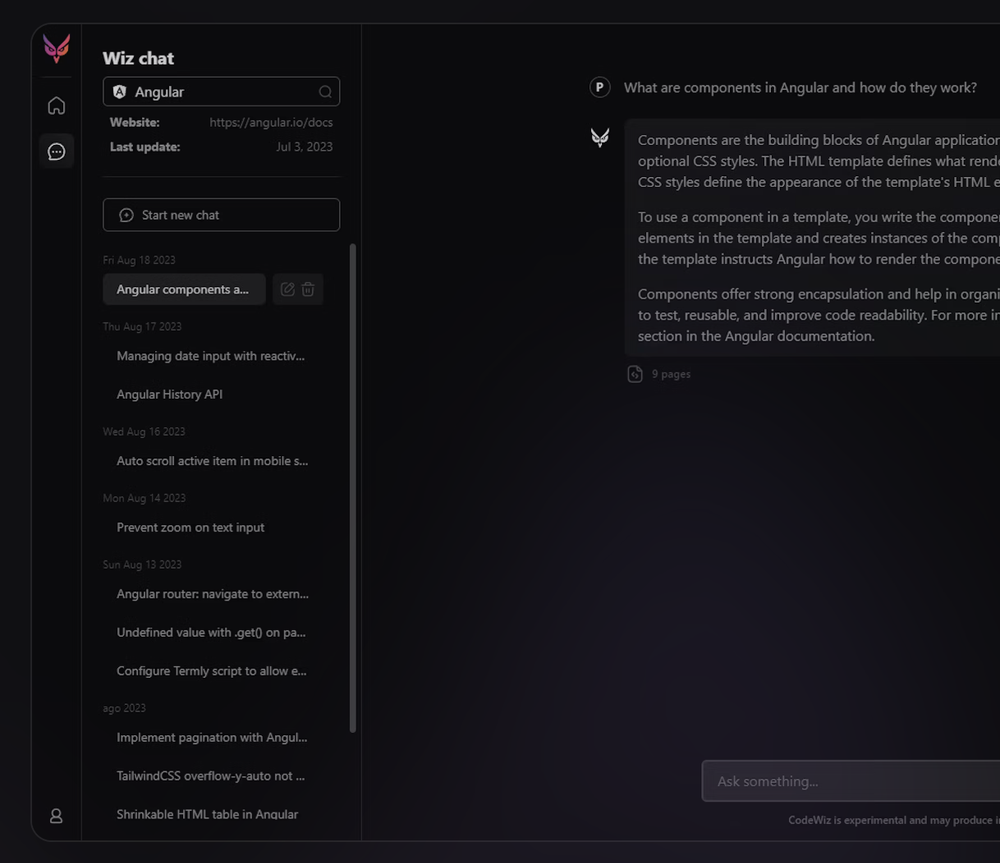1000x863 pixels.
Task: Start a new chat
Action: coord(221,215)
